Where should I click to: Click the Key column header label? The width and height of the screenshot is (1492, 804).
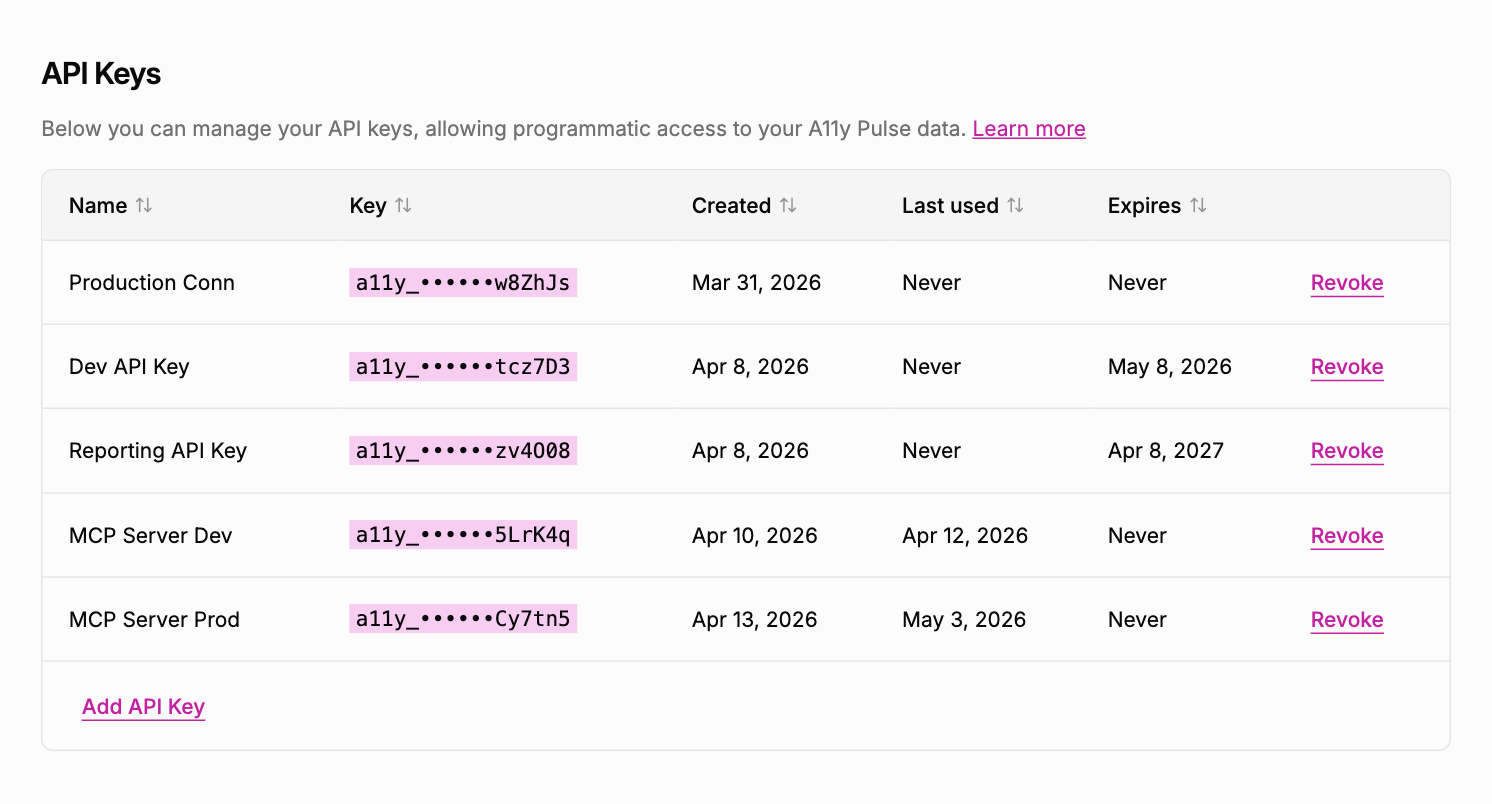(368, 205)
